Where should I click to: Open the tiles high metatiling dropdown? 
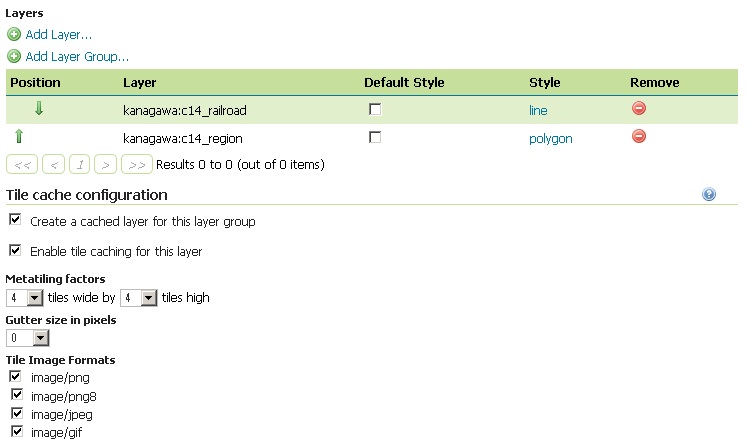(148, 298)
